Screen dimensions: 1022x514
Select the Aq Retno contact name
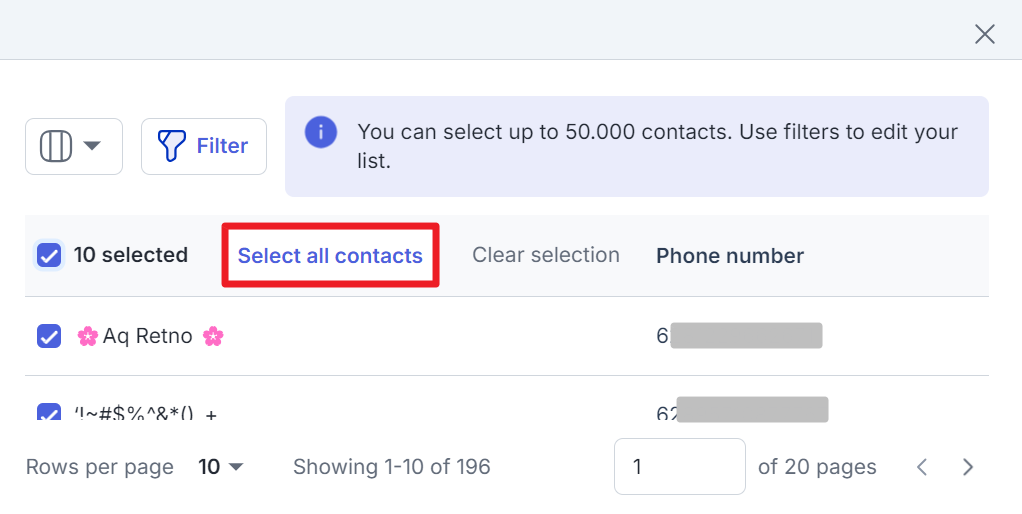(147, 336)
